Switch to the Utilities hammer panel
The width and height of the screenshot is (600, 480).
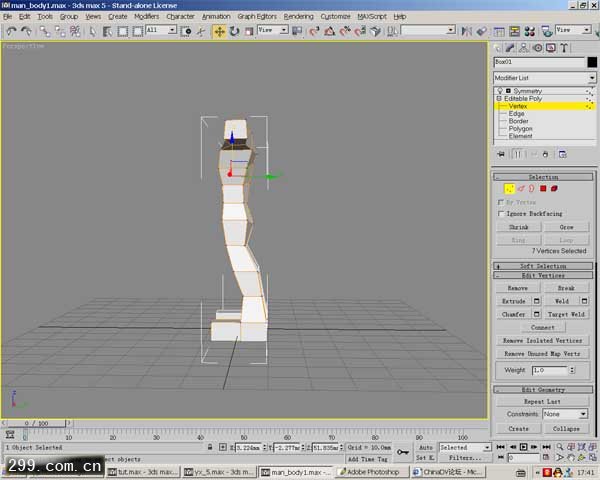[564, 48]
